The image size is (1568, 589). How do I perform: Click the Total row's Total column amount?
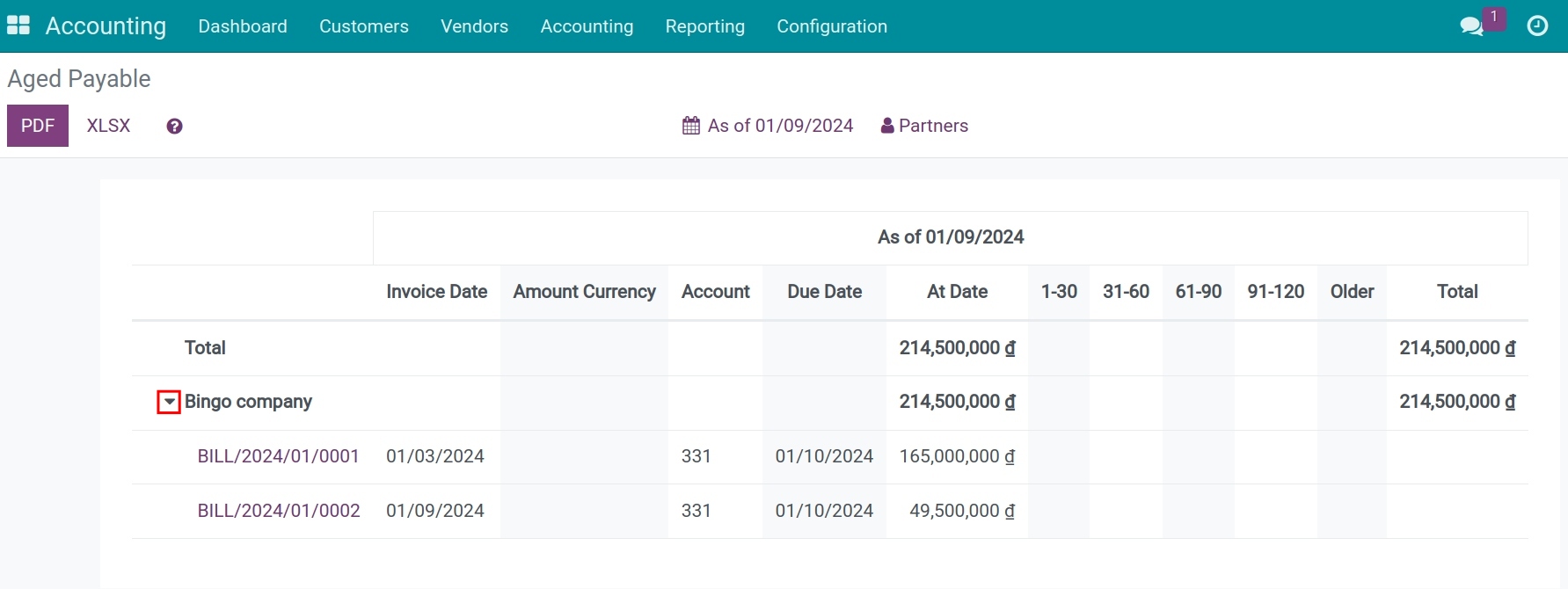click(x=1457, y=348)
